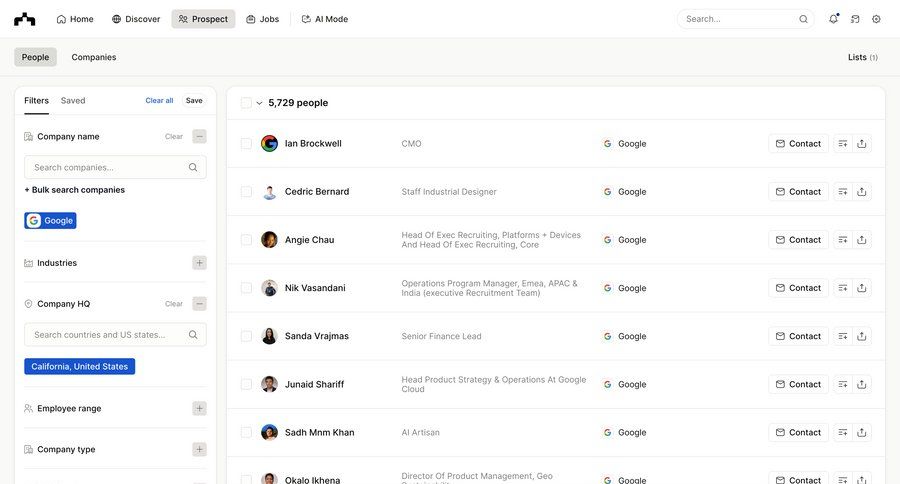The image size is (900, 484).
Task: Open the inbox icon beside the bell
Action: [855, 19]
